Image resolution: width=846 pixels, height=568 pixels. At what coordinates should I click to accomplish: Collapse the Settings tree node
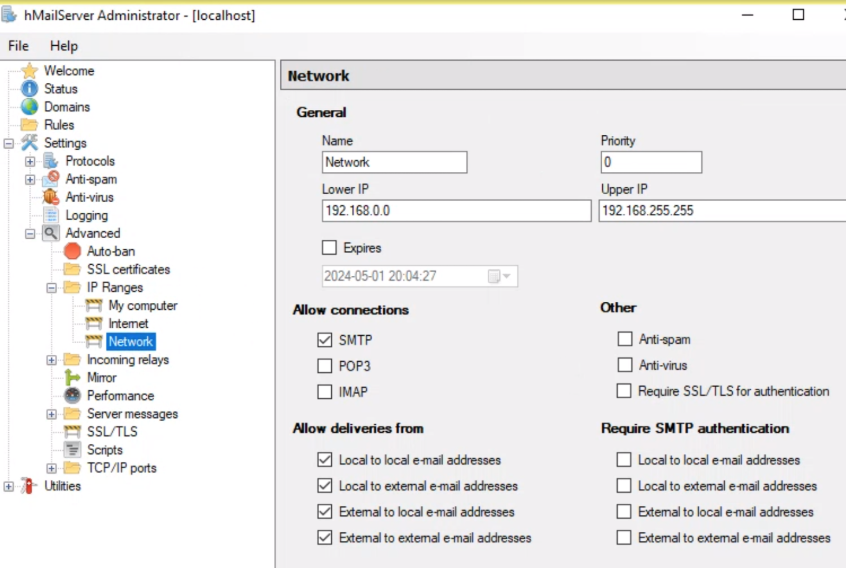tap(9, 143)
